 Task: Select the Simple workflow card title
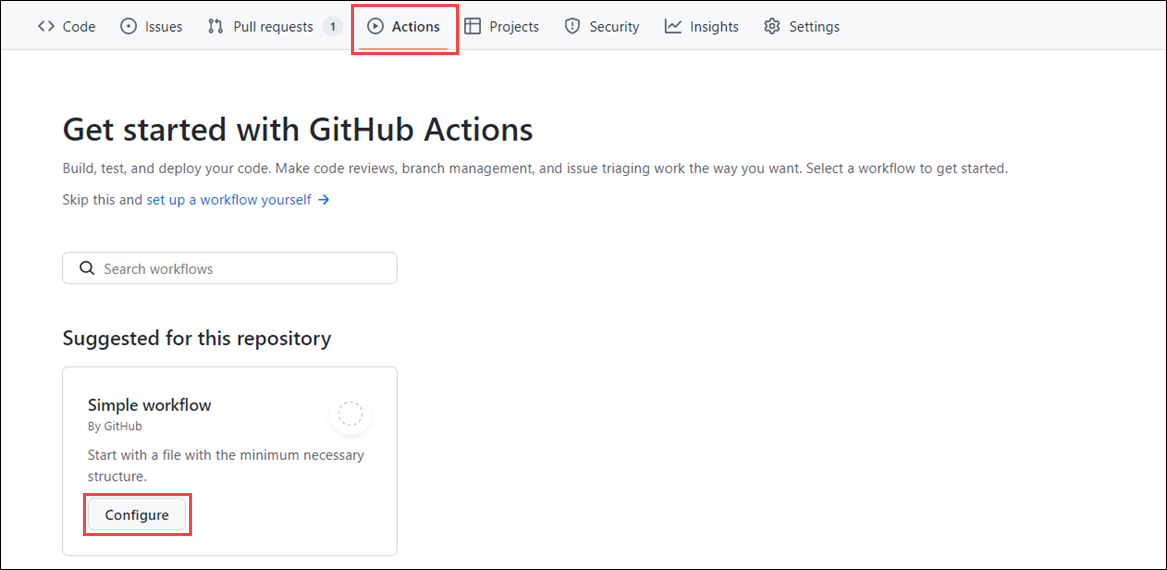tap(149, 405)
